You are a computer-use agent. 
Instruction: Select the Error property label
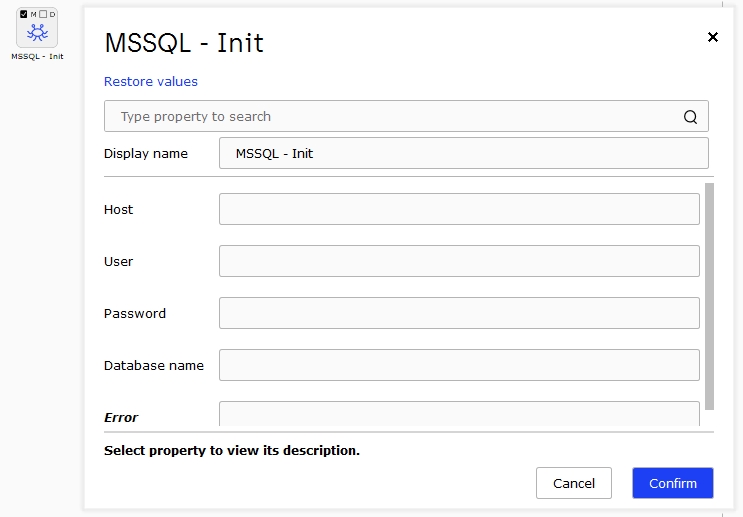(x=121, y=417)
